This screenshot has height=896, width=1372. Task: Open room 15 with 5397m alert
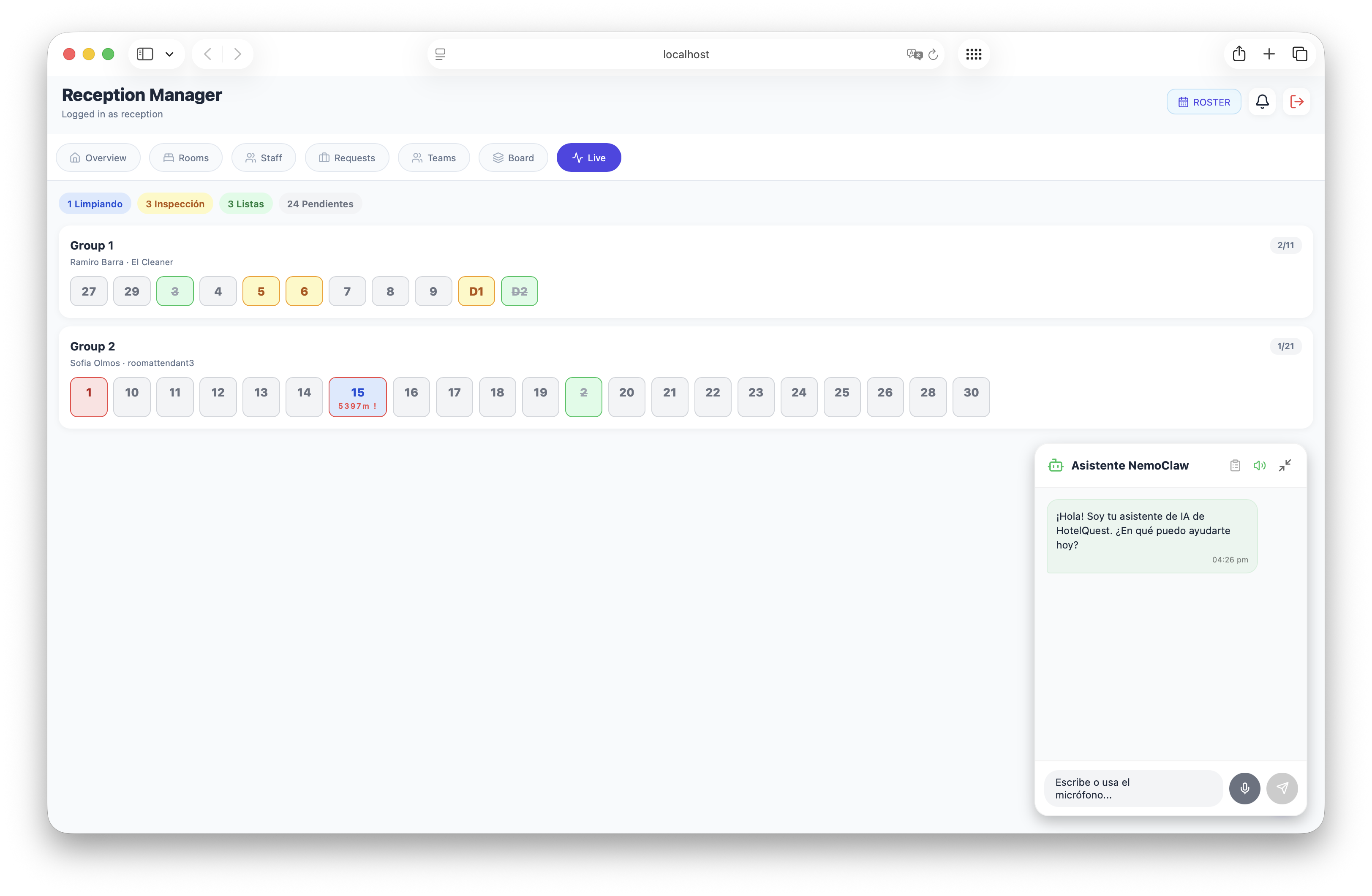357,396
